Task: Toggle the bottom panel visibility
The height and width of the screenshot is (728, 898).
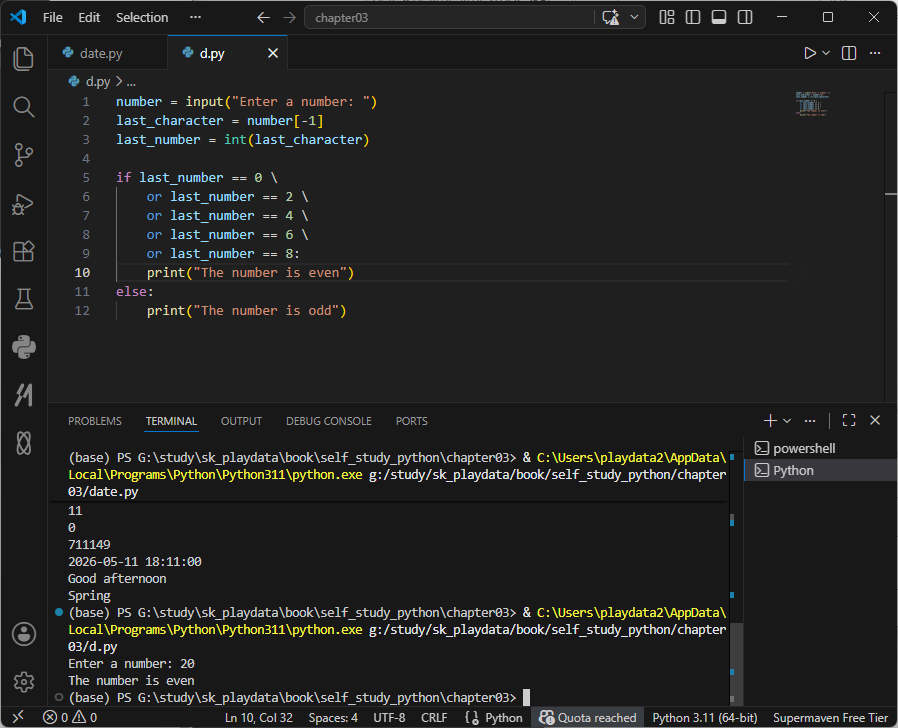Action: click(719, 18)
